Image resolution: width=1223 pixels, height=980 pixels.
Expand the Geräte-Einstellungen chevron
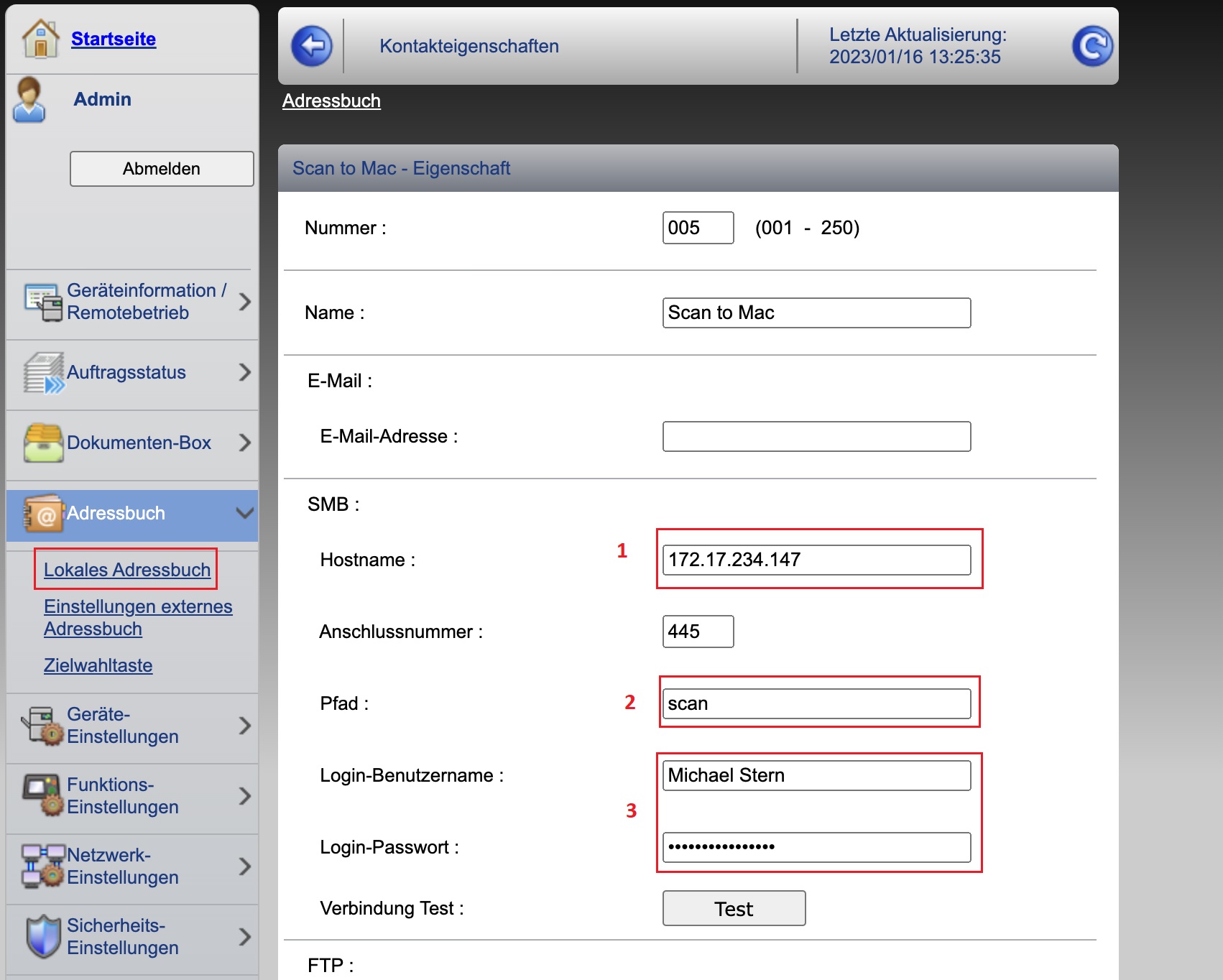coord(244,726)
